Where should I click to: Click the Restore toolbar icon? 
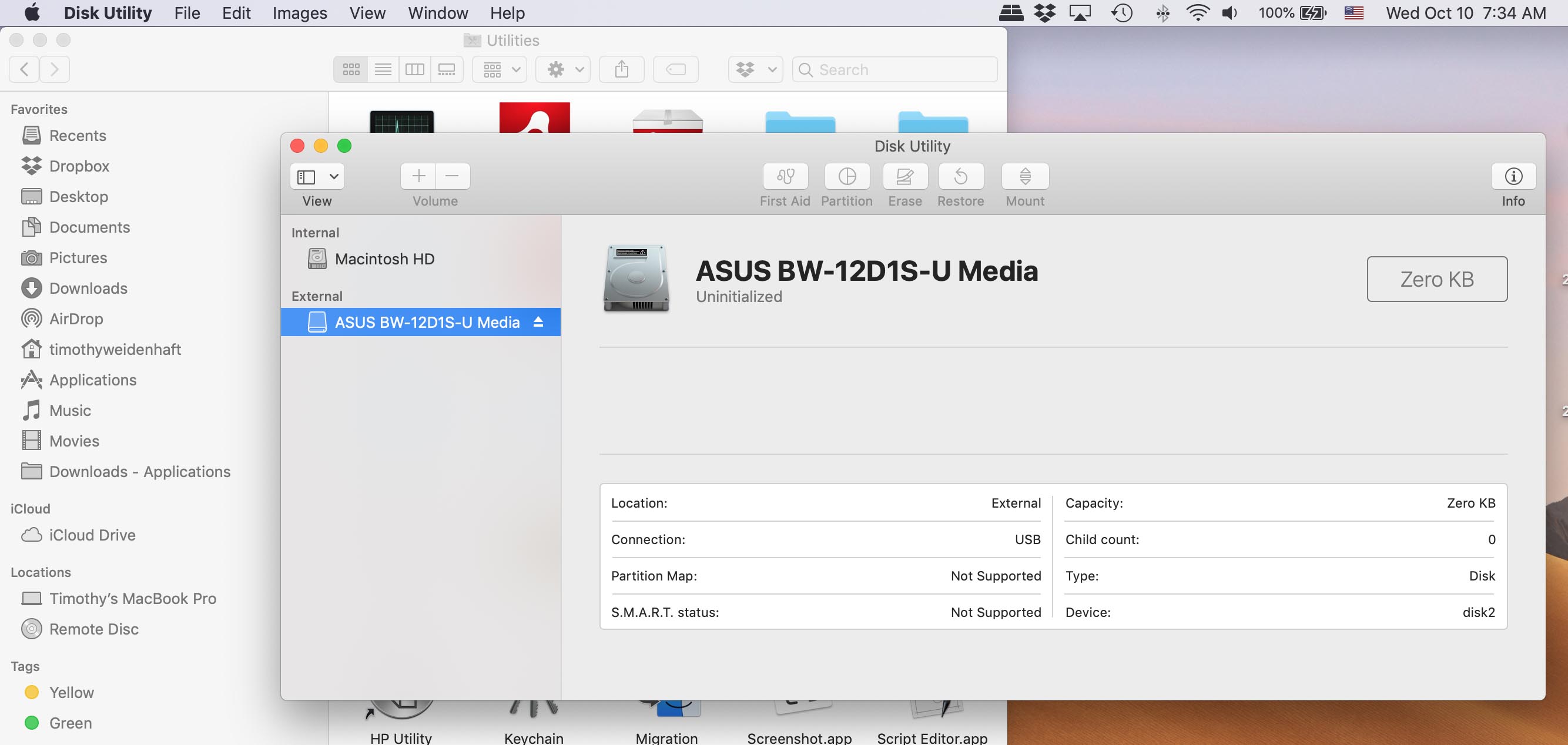point(960,176)
